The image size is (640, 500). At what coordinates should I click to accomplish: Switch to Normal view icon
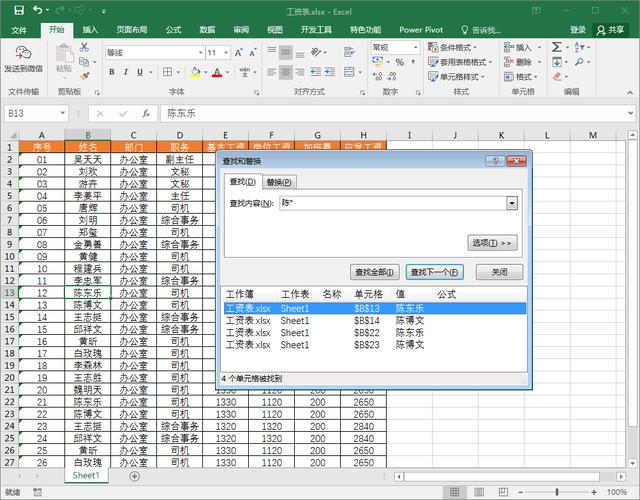coord(454,492)
